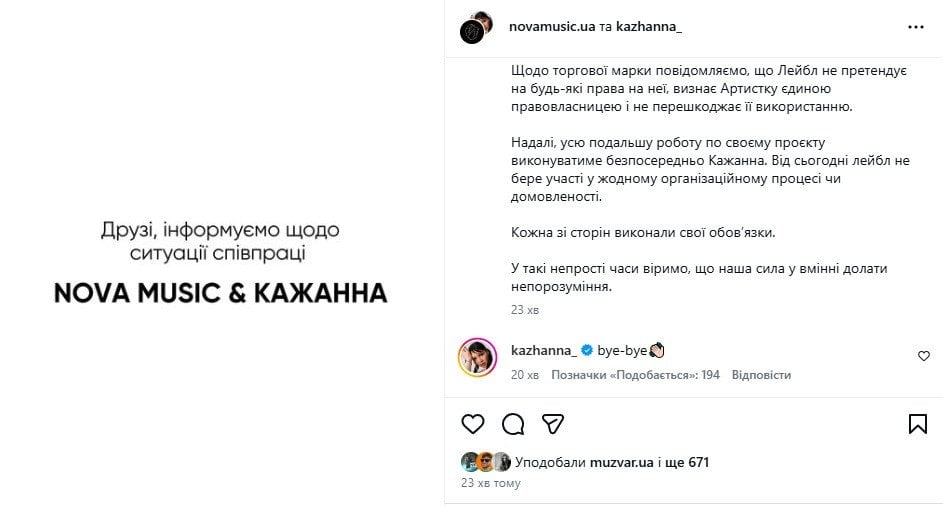This screenshot has height=507, width=943.
Task: Open the novamusic.ua avatar in the post header
Action: [475, 27]
